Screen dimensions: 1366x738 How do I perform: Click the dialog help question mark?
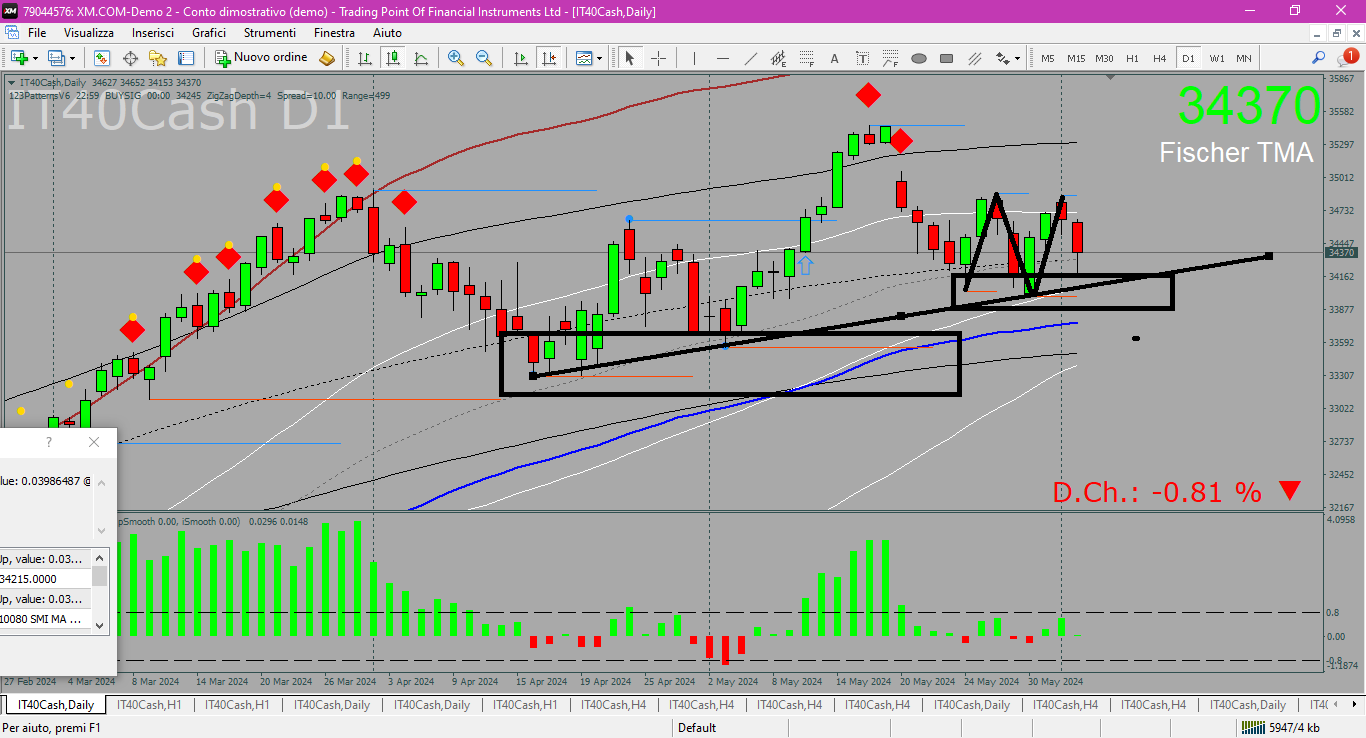[x=49, y=442]
